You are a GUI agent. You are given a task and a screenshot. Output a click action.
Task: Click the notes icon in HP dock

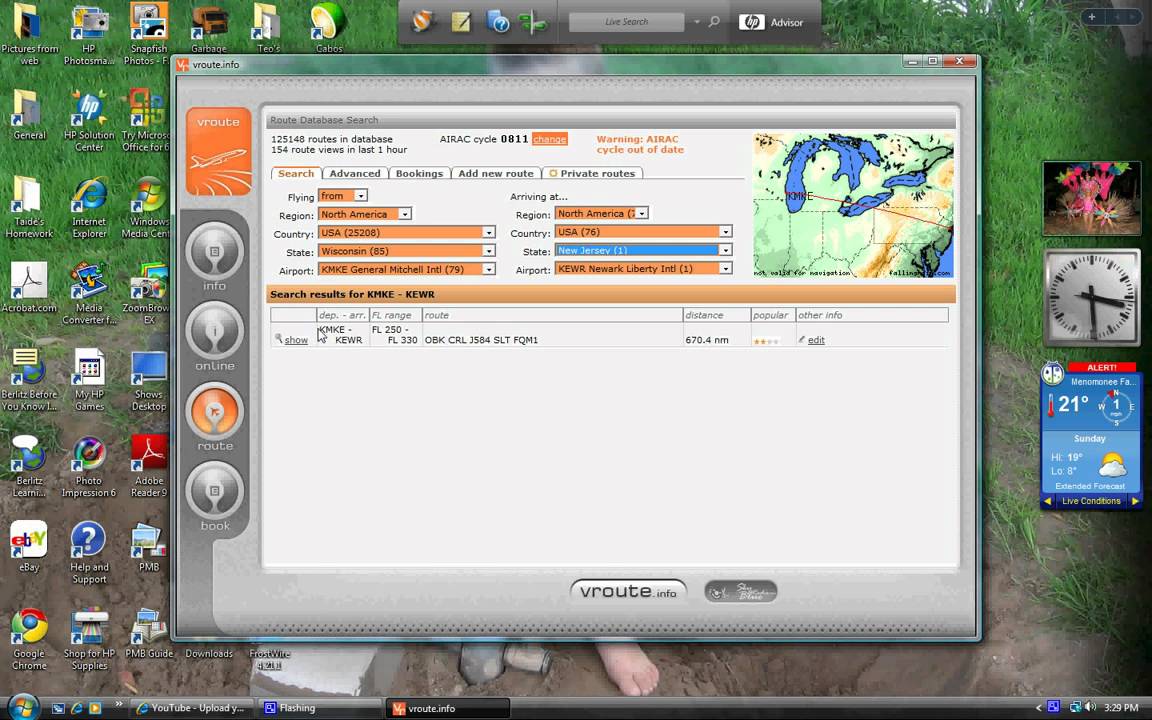(x=461, y=22)
